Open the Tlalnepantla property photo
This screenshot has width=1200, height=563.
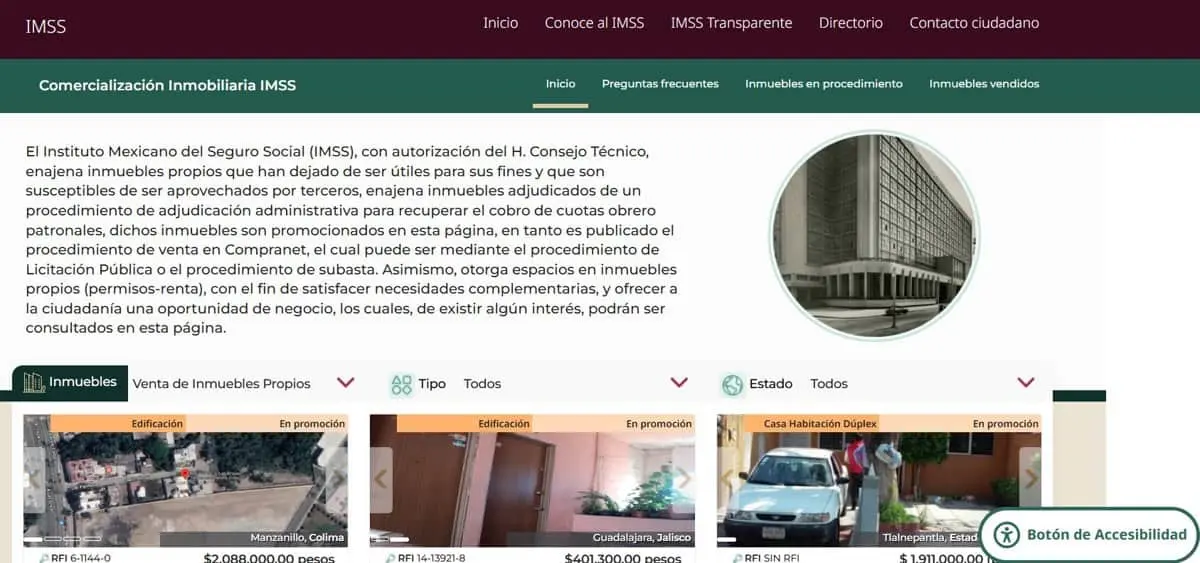[879, 480]
